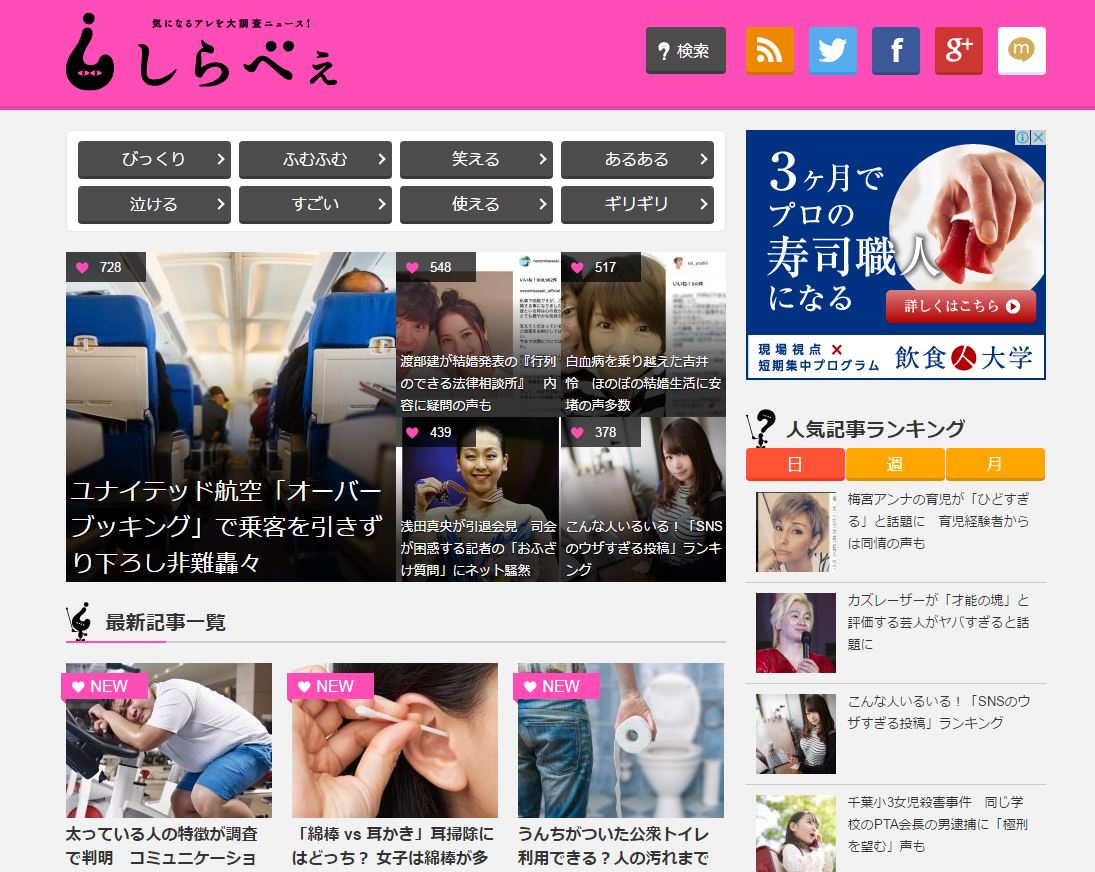Click heart icon beside 728 likes
This screenshot has width=1095, height=872.
click(82, 267)
